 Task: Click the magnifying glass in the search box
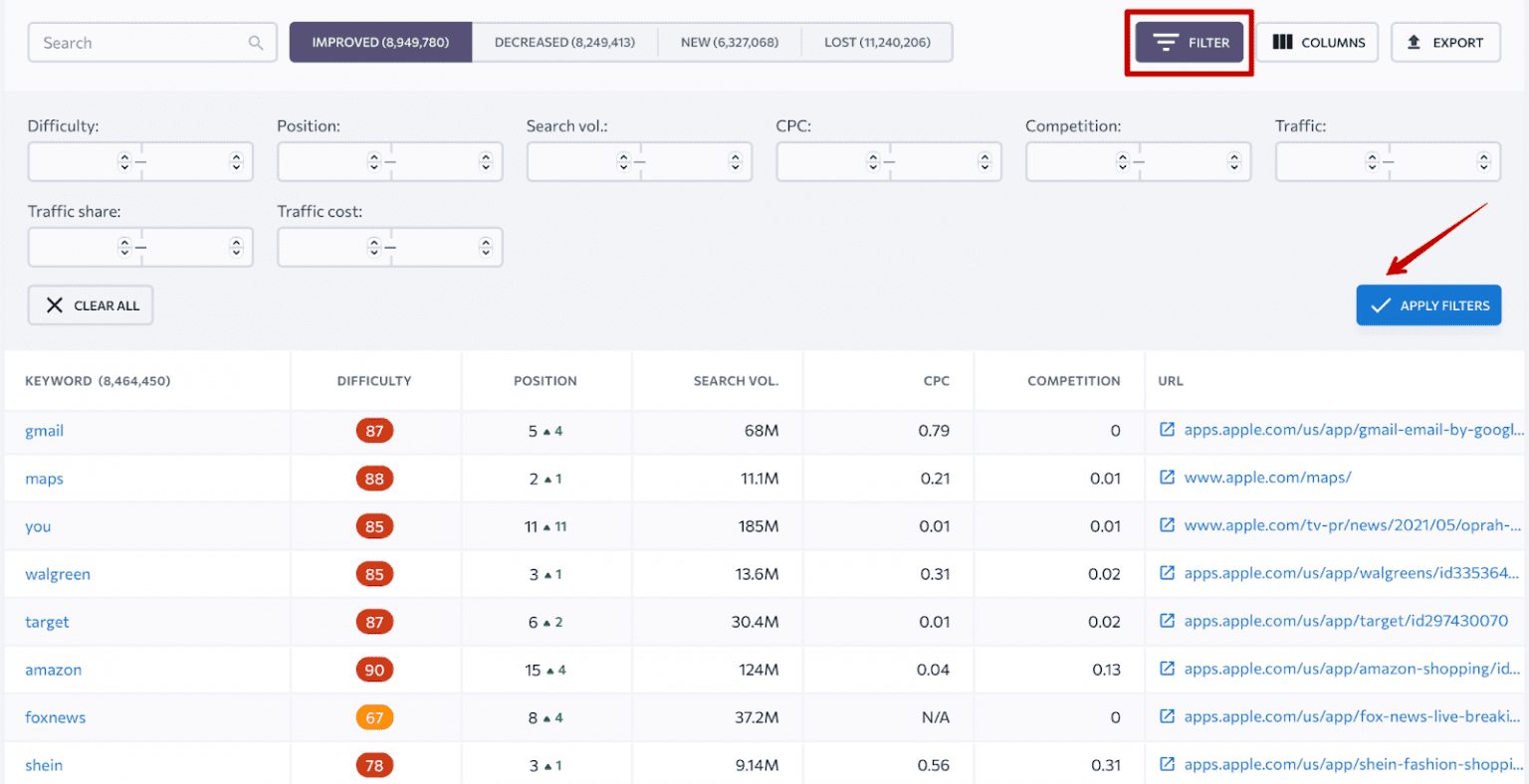tap(257, 42)
